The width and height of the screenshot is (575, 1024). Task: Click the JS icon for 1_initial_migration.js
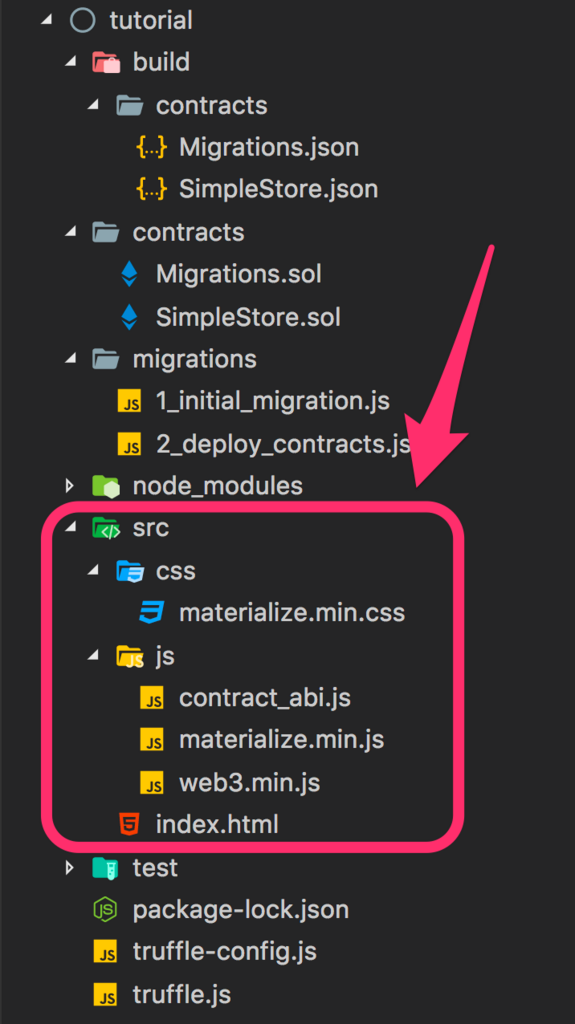tap(129, 402)
